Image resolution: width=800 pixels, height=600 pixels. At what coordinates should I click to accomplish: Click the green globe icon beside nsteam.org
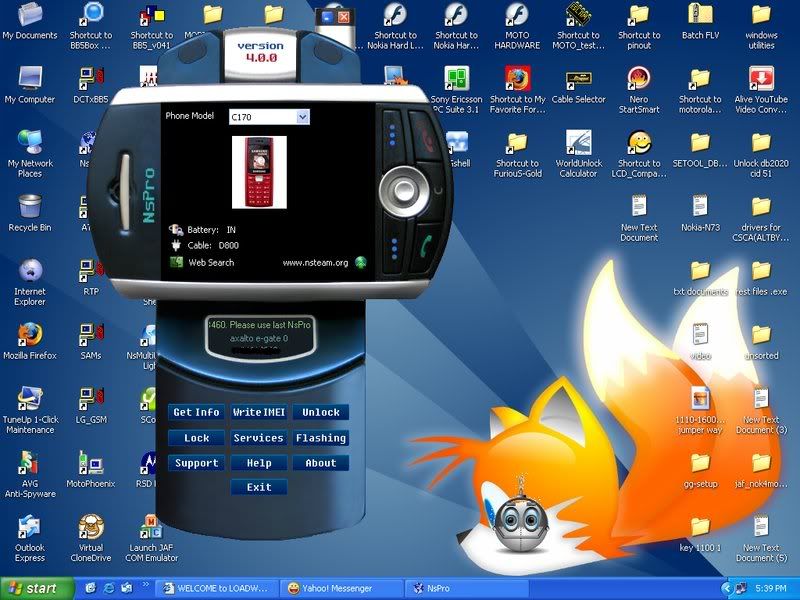(361, 263)
